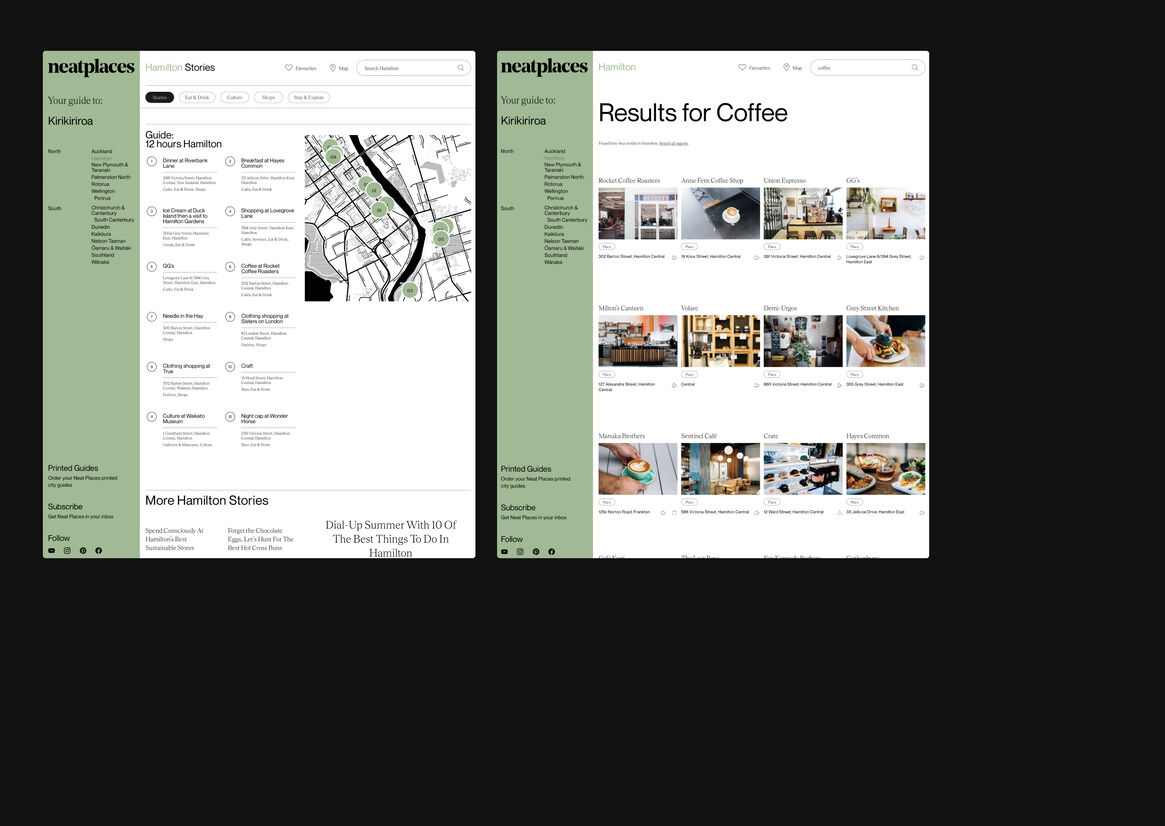The image size is (1165, 826).
Task: Switch to the Culture filter tab
Action: coord(234,98)
